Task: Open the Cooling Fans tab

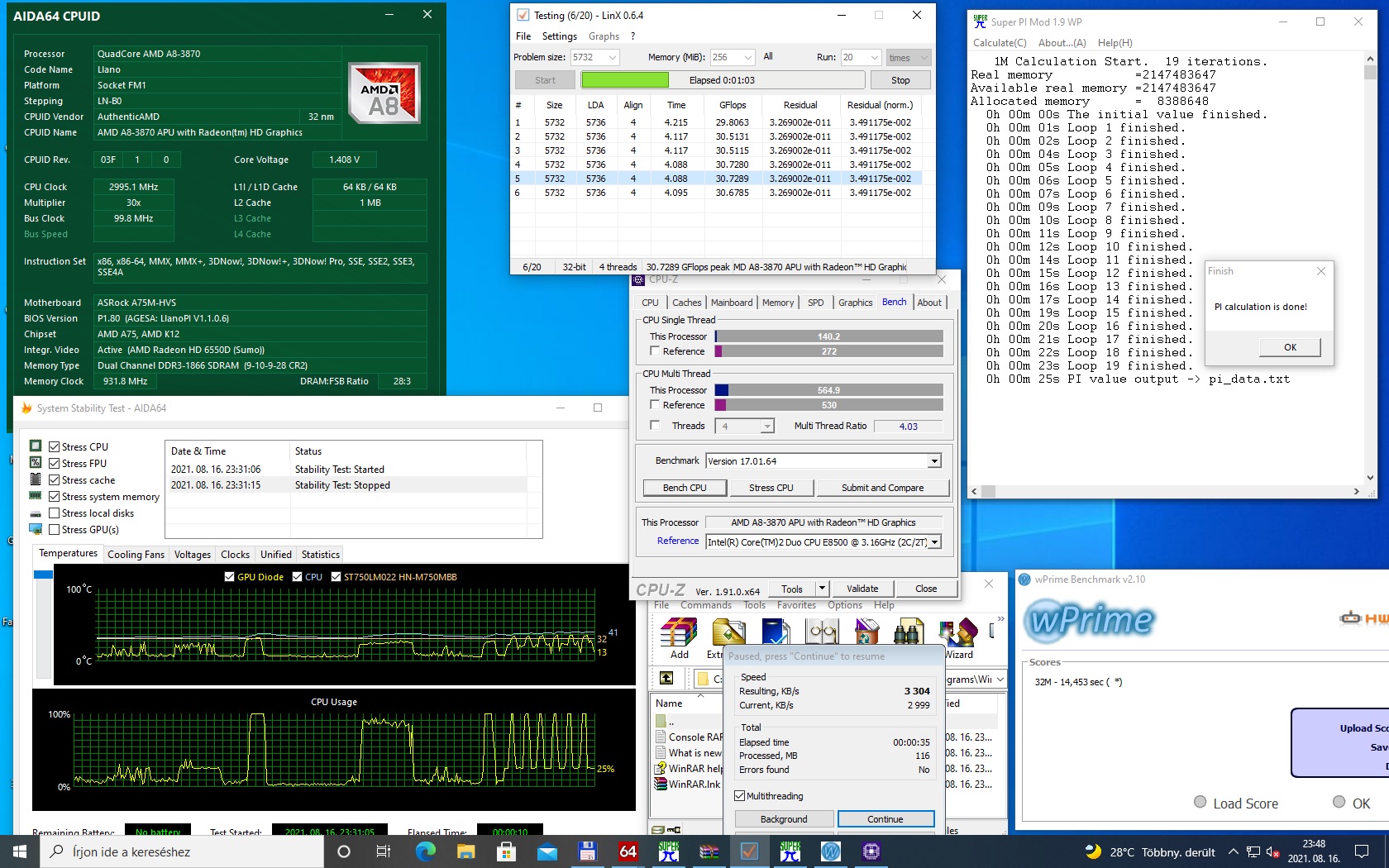Action: tap(136, 554)
